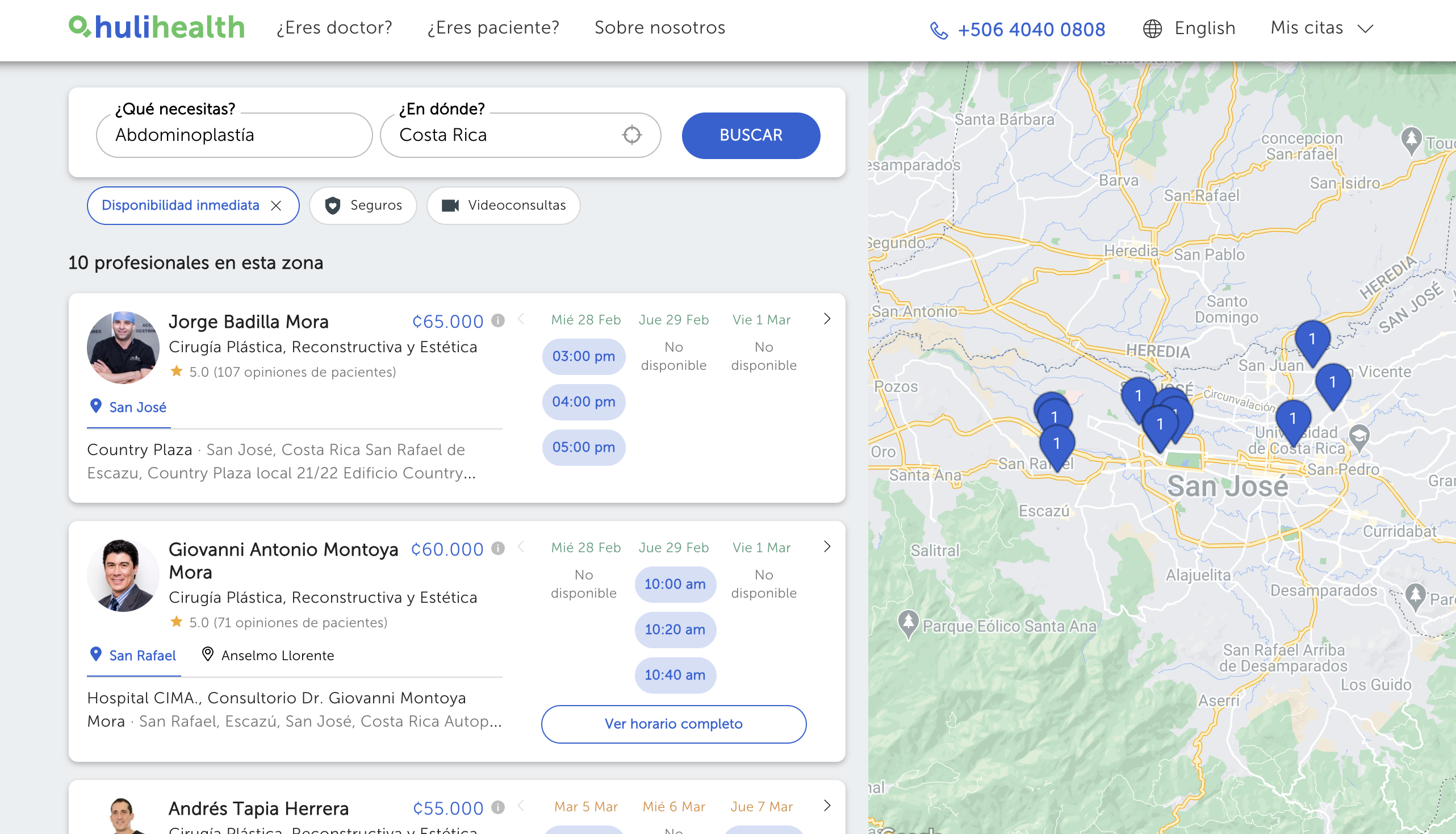Enable the Videoconsultas filter
The image size is (1456, 834).
pos(503,206)
